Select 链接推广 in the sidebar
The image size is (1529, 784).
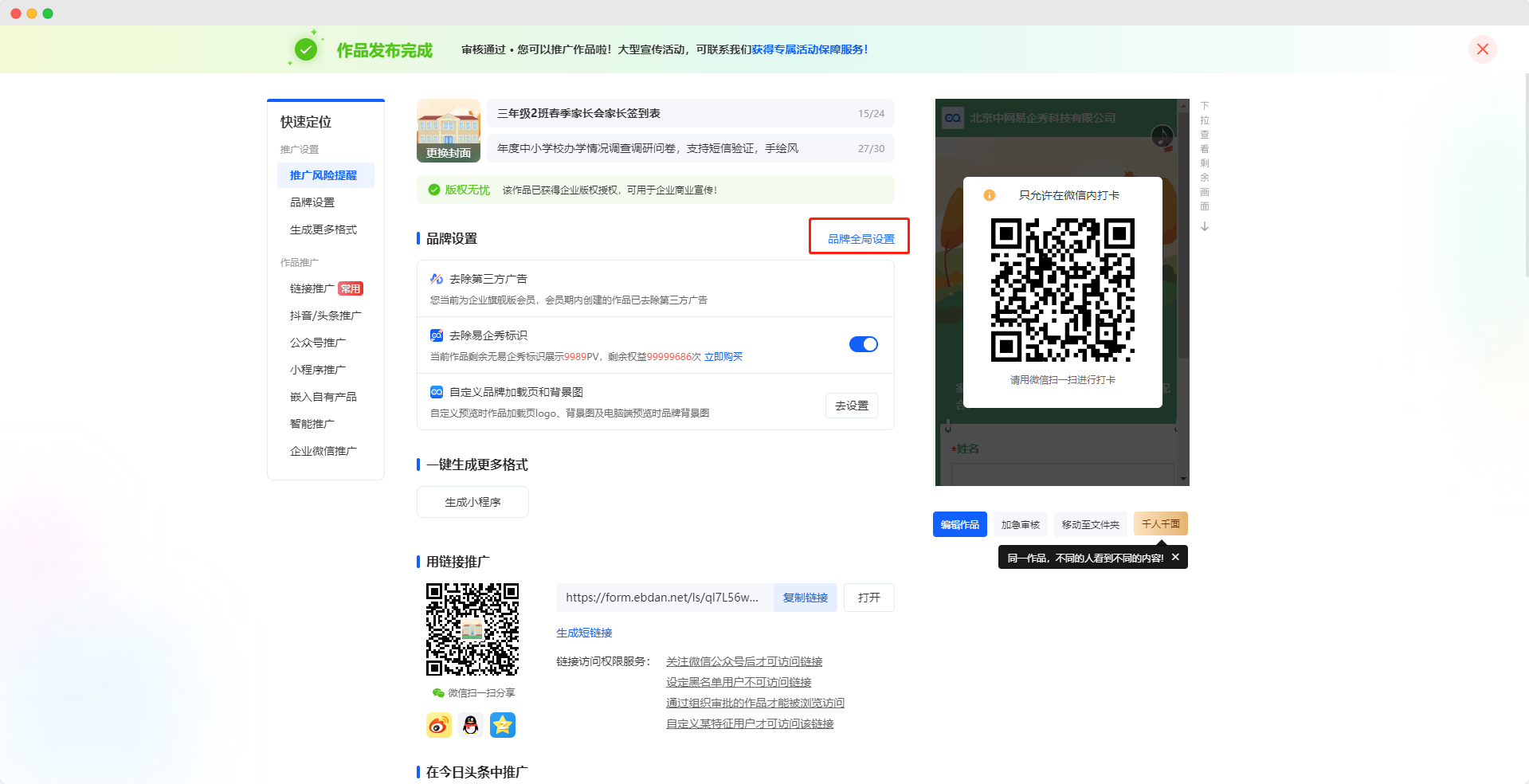click(x=312, y=288)
